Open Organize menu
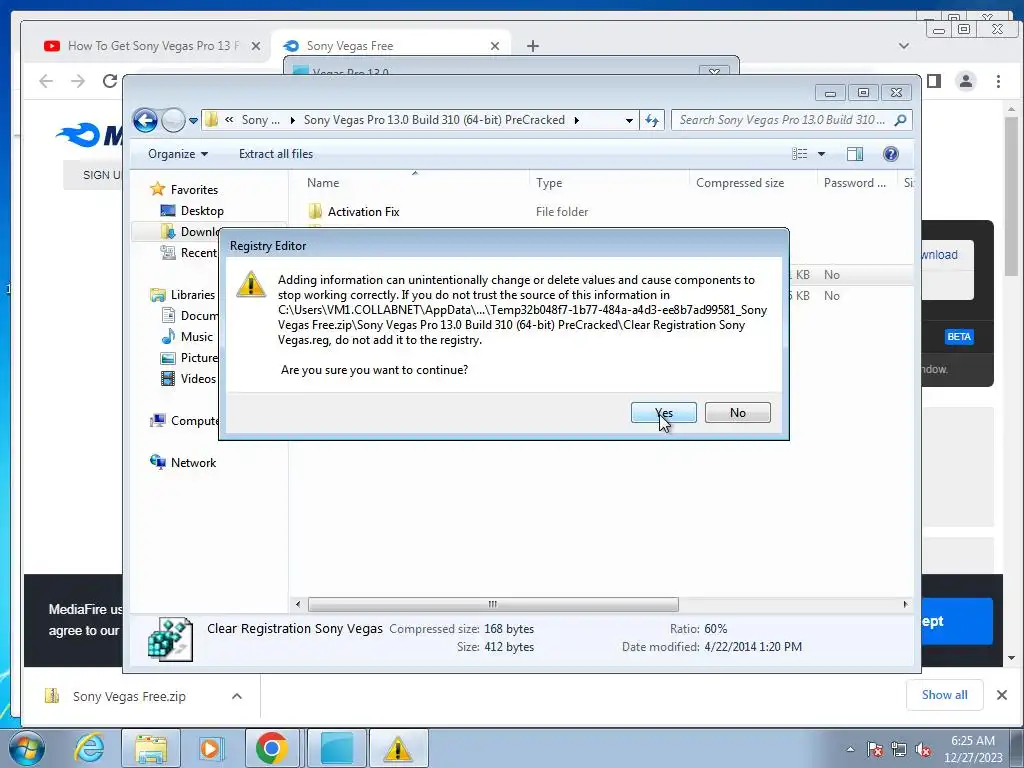Image resolution: width=1024 pixels, height=768 pixels. pos(178,154)
